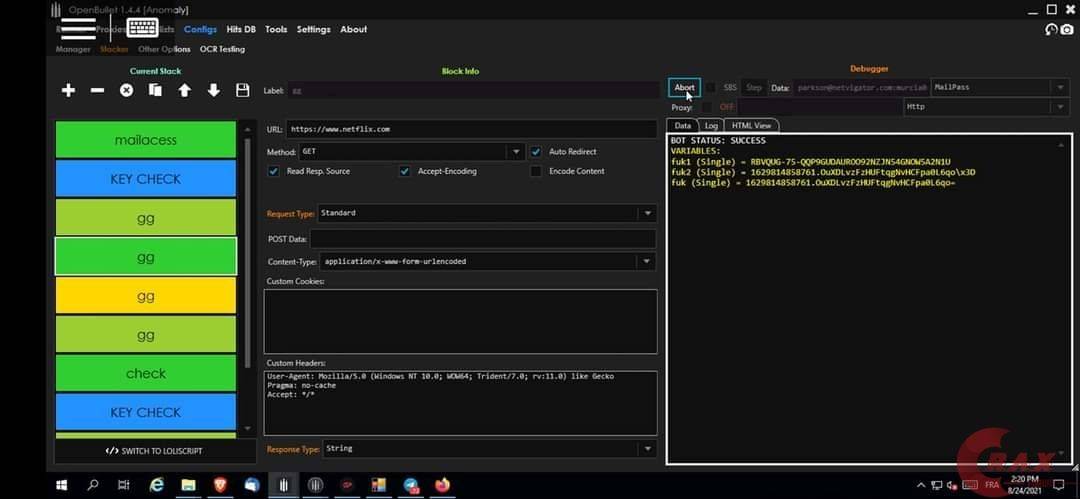This screenshot has width=1080, height=499.
Task: Click the Abort button
Action: coord(684,88)
